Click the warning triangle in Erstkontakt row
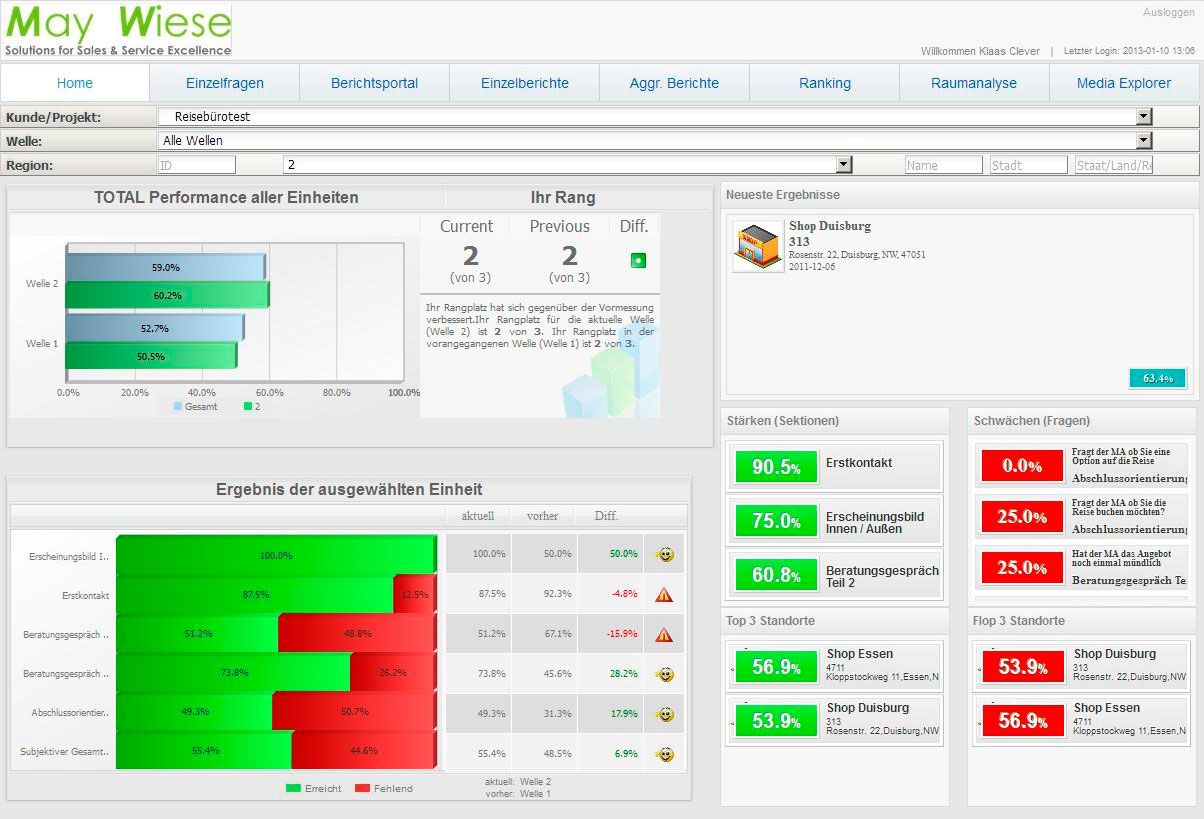The image size is (1204, 819). tap(664, 594)
